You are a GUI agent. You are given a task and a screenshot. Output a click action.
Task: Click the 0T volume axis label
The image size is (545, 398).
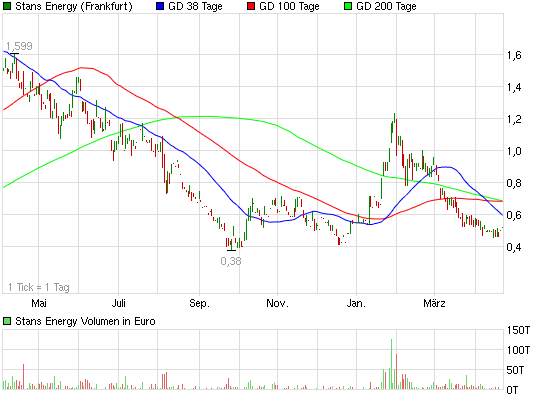coord(512,390)
